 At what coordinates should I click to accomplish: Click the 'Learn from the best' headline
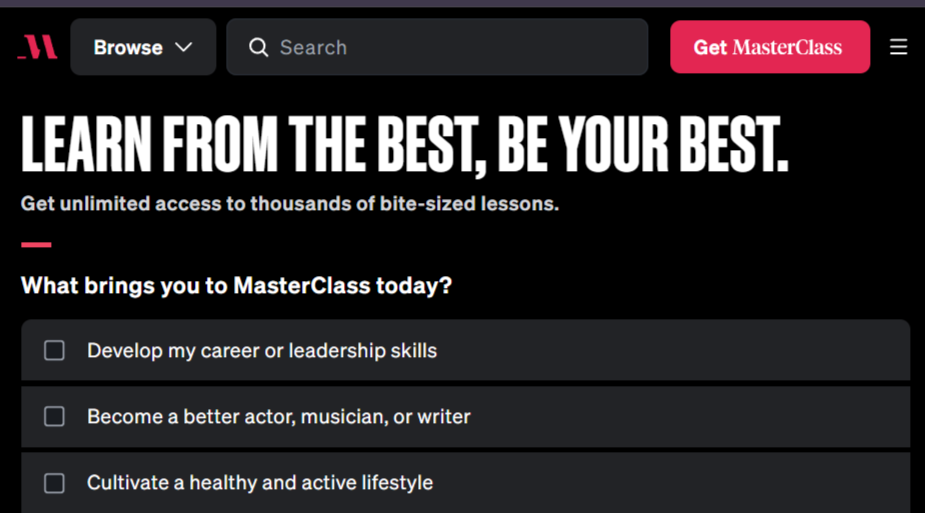click(x=405, y=144)
